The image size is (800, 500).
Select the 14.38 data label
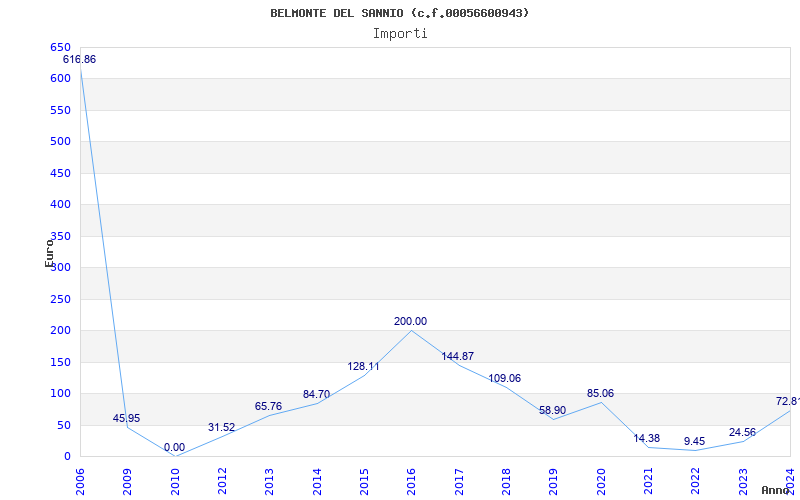point(647,438)
